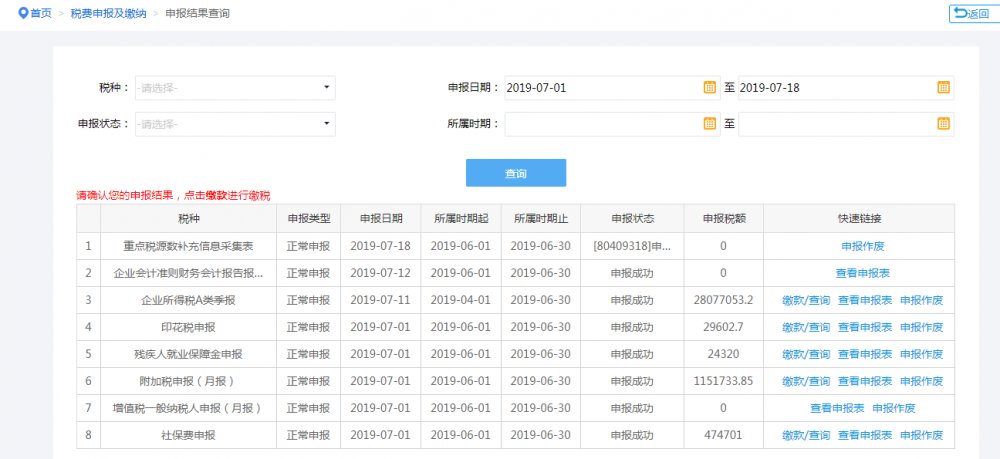Select the 附加税申报（月报） cell
This screenshot has width=1000, height=459.
188,381
